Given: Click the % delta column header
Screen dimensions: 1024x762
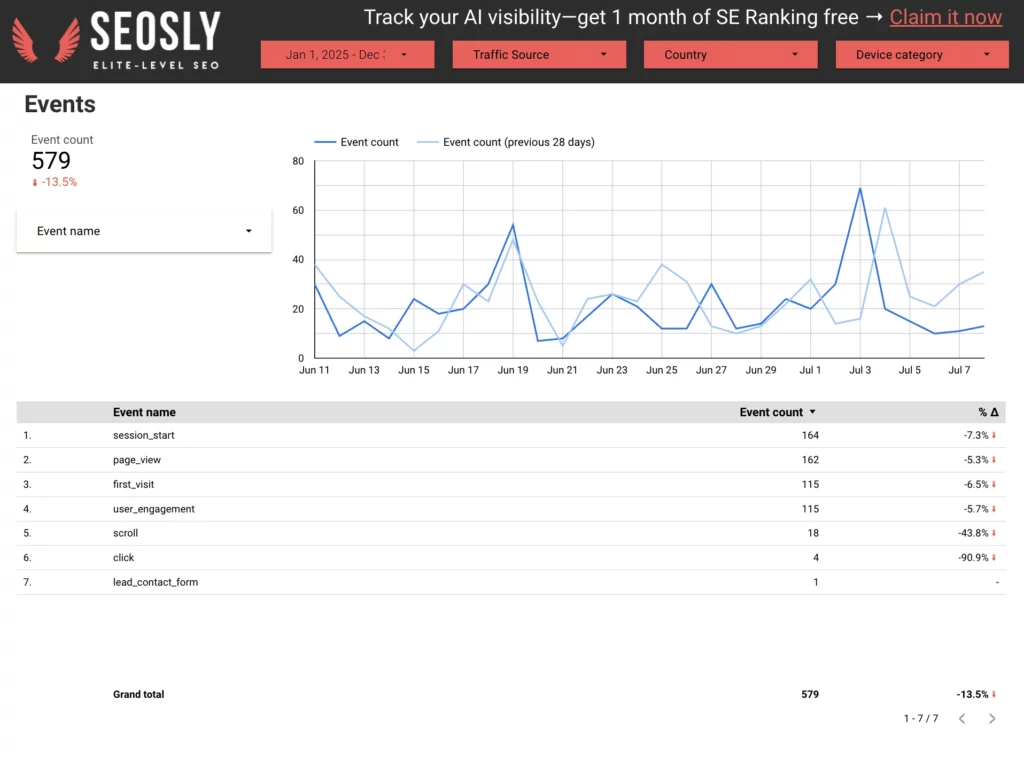Looking at the screenshot, I should (988, 412).
